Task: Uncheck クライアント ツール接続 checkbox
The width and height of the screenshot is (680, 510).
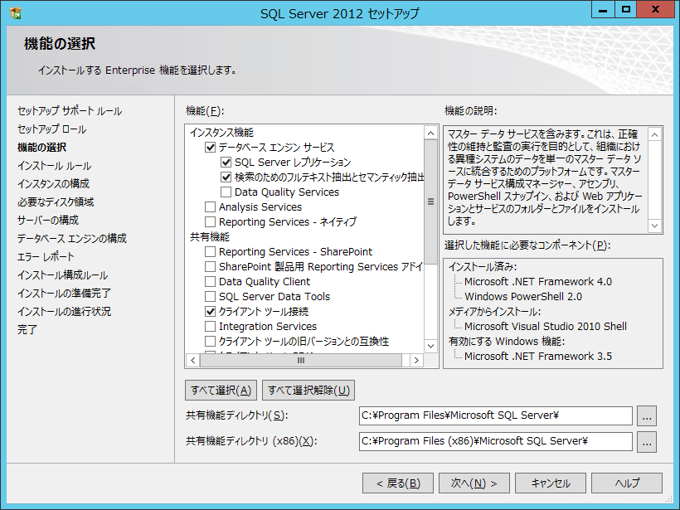Action: (210, 311)
